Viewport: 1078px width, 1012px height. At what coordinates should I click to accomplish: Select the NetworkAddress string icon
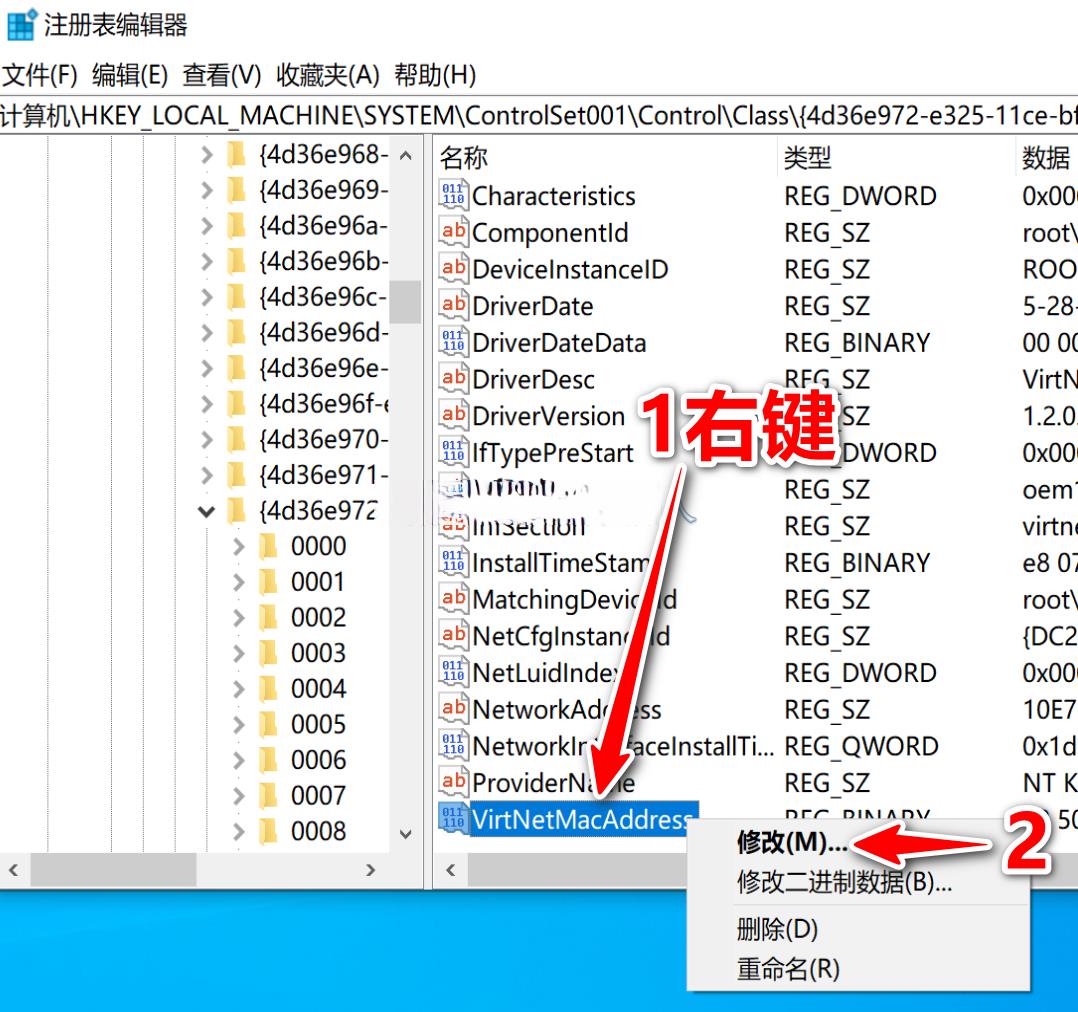[x=453, y=709]
